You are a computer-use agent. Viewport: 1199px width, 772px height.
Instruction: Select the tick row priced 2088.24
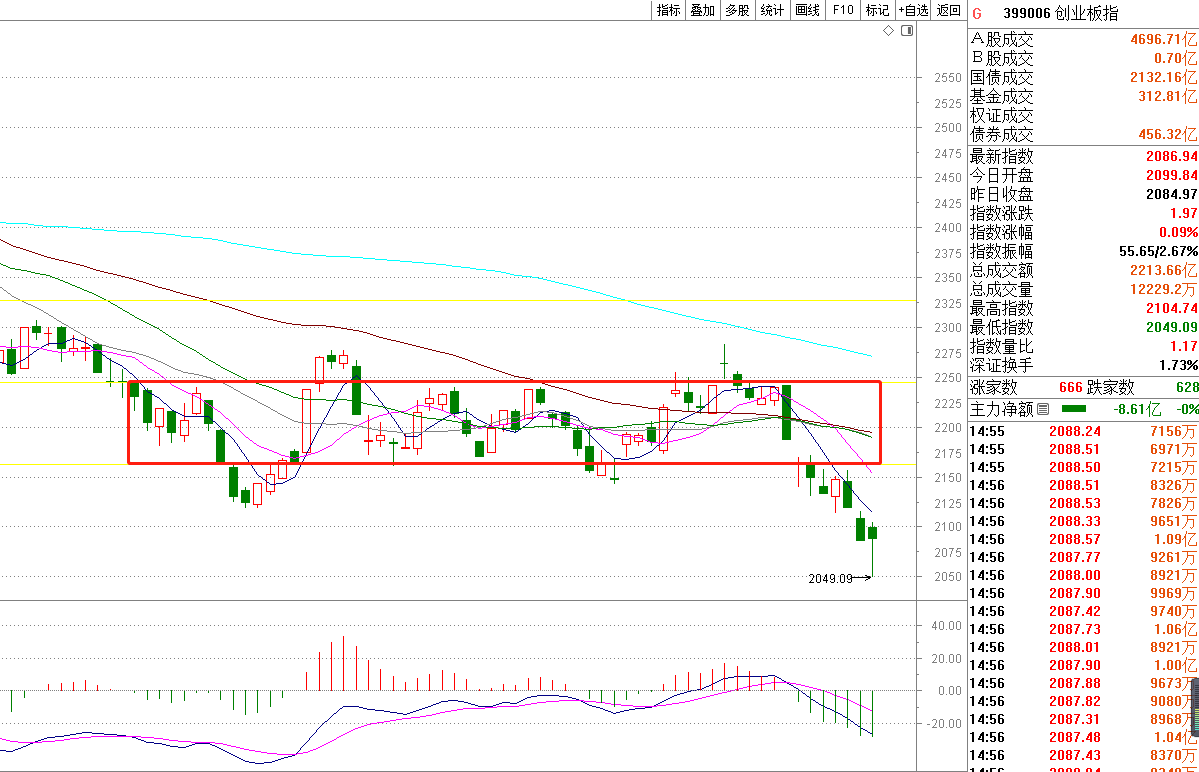point(1083,431)
